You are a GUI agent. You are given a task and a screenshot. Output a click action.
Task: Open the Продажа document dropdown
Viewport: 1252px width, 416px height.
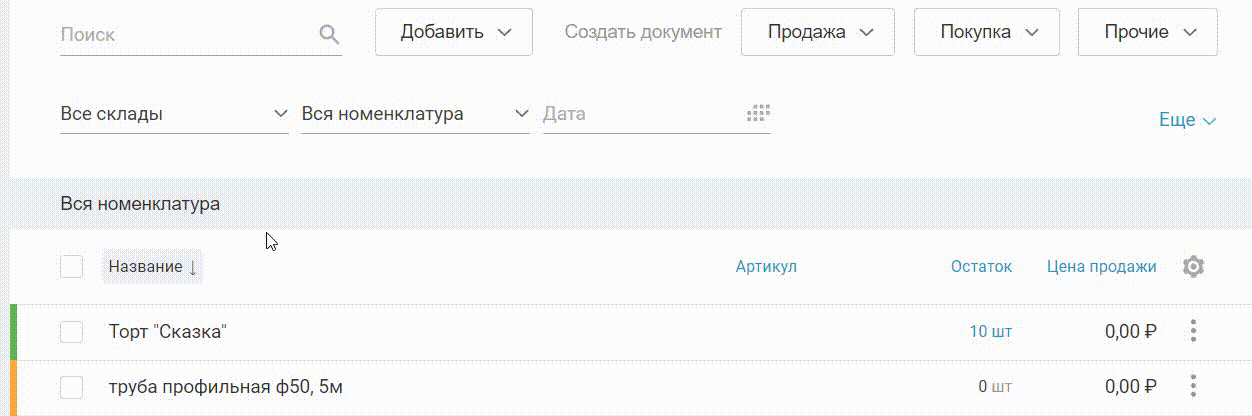pos(819,32)
